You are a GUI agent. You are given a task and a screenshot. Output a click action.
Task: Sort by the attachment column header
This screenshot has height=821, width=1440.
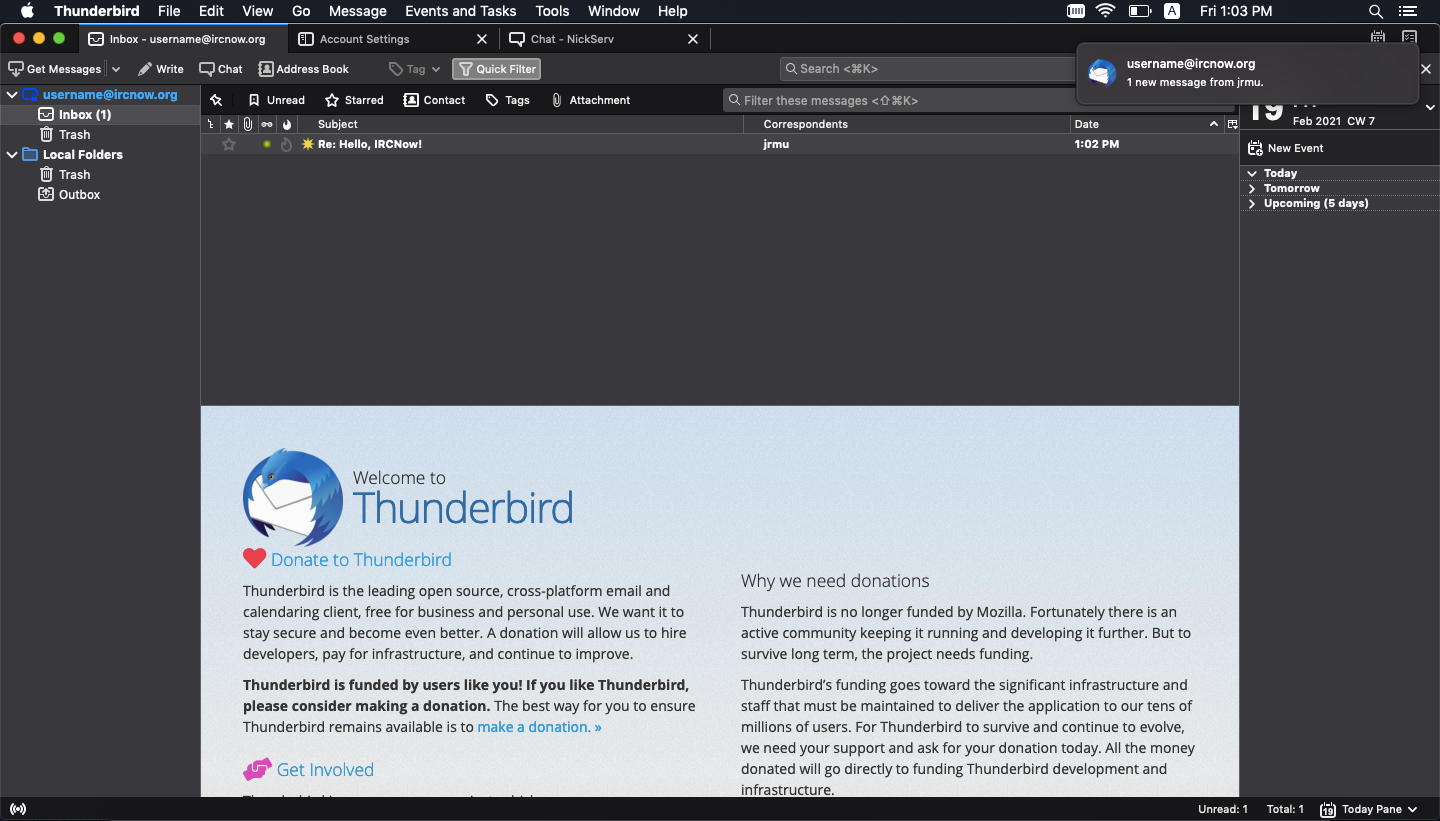click(x=248, y=124)
